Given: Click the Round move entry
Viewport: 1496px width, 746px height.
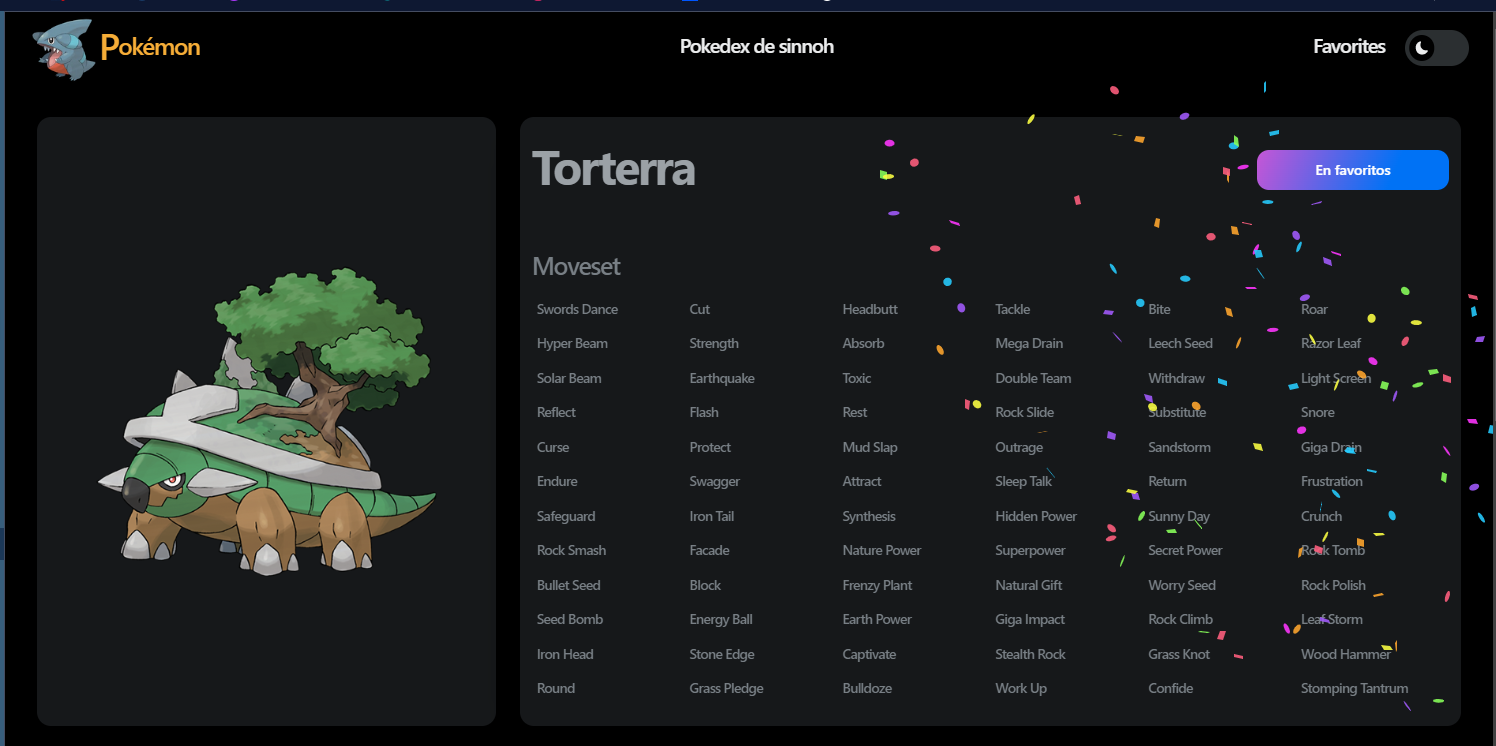Looking at the screenshot, I should [556, 688].
